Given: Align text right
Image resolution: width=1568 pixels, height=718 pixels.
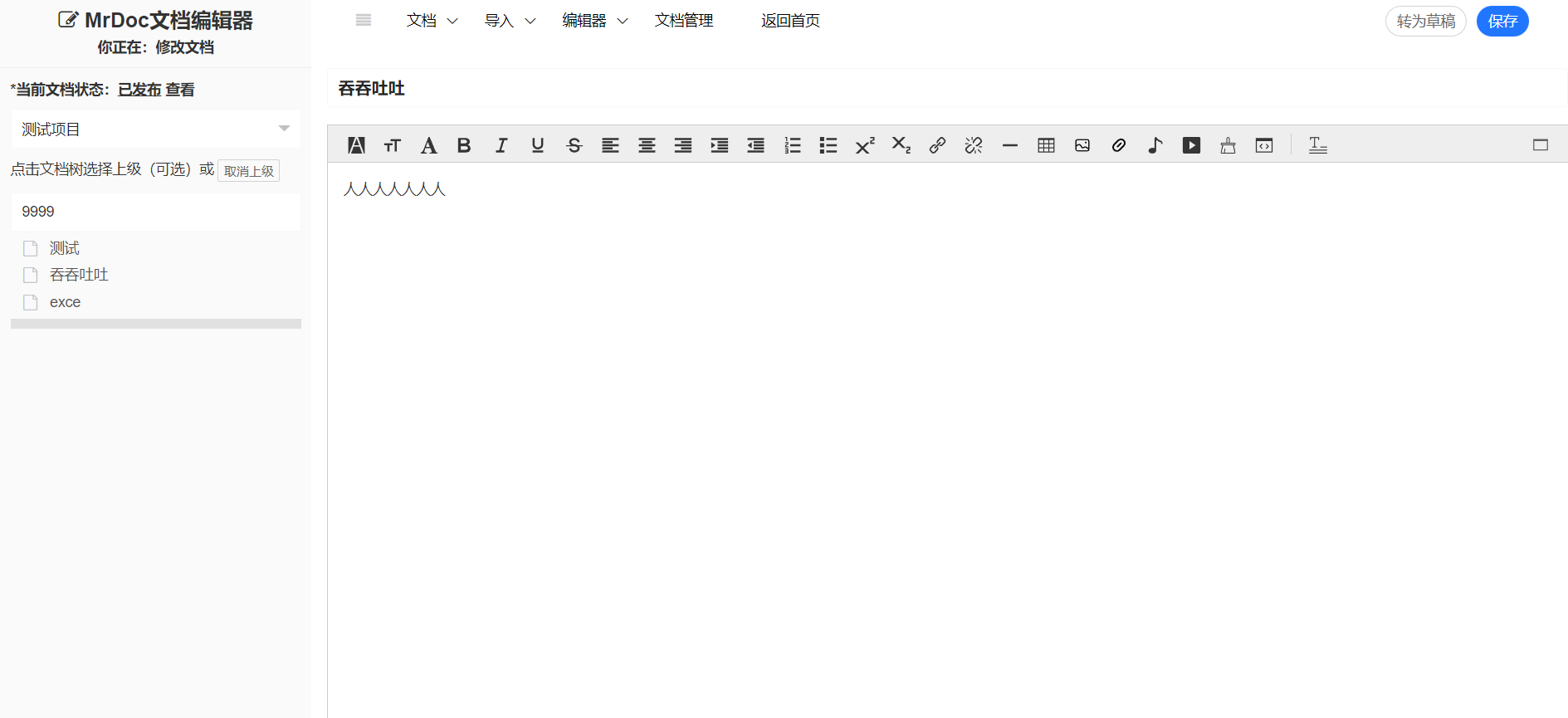Looking at the screenshot, I should pos(683,145).
